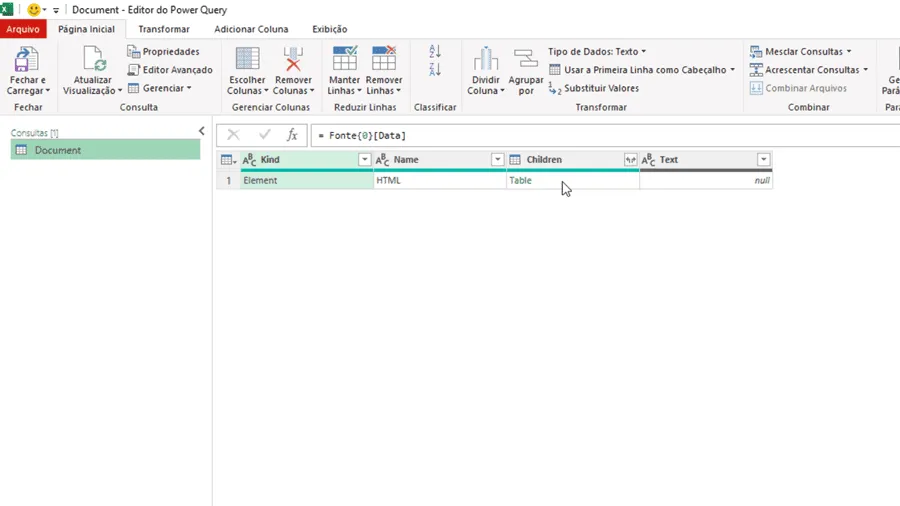Click the Table link in Children column
The width and height of the screenshot is (900, 506).
[520, 180]
